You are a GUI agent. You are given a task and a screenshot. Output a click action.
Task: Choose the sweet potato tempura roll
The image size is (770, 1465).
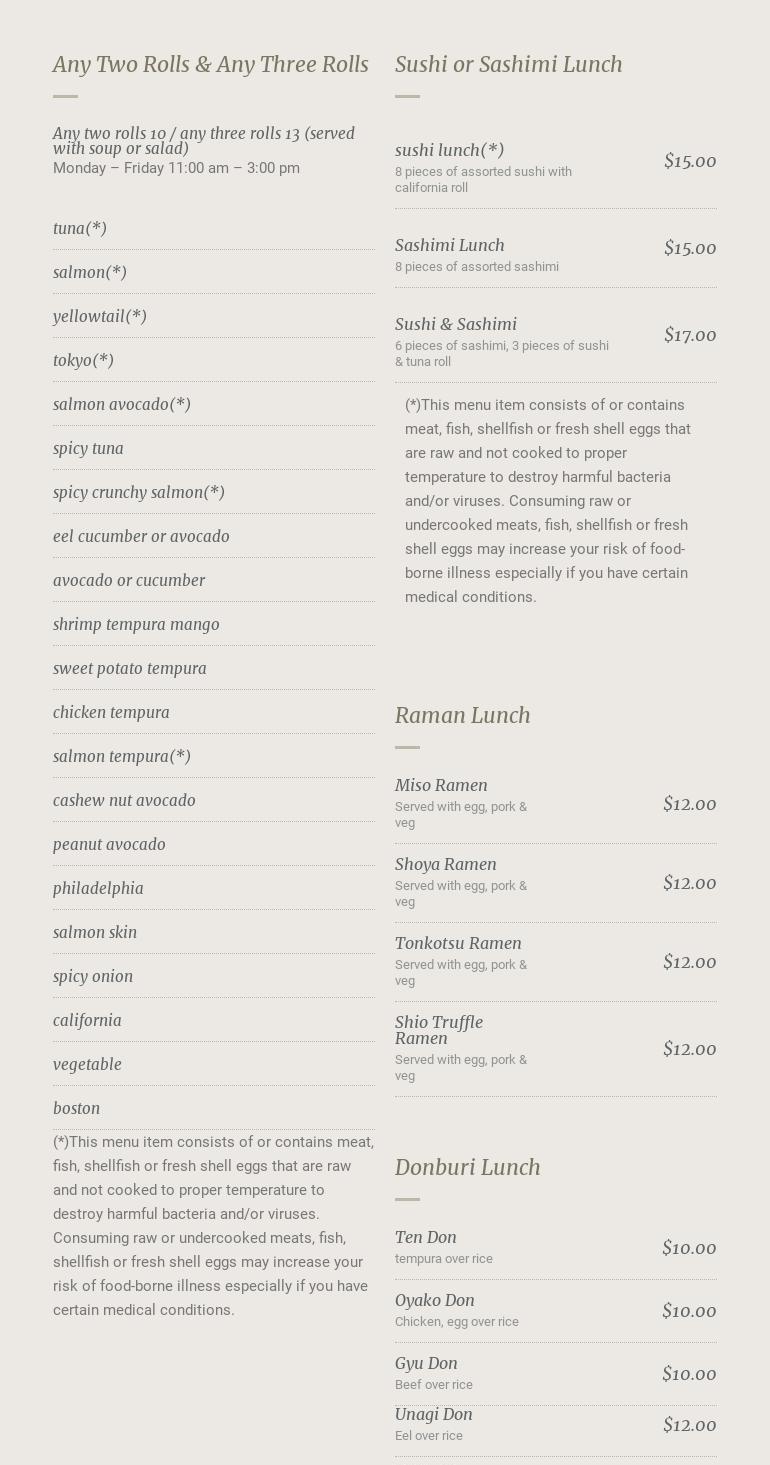(x=130, y=669)
